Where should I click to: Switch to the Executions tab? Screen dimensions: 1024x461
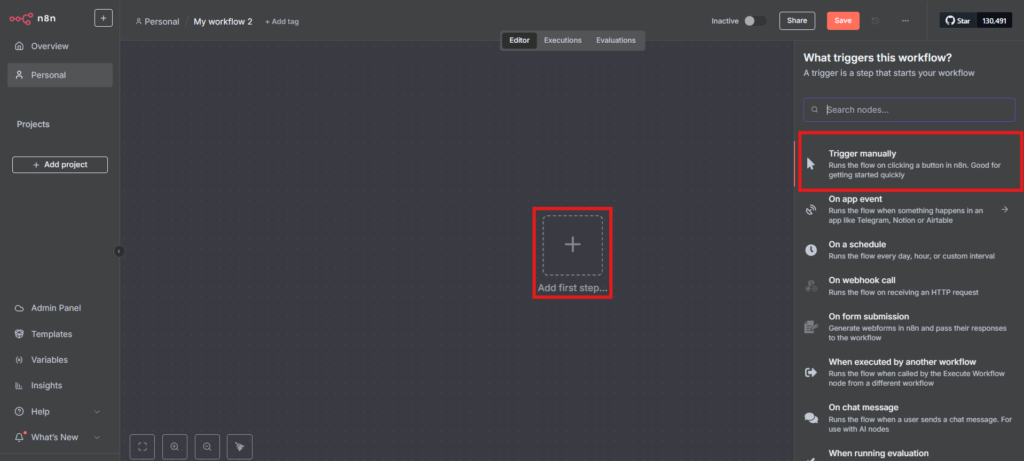click(x=563, y=40)
